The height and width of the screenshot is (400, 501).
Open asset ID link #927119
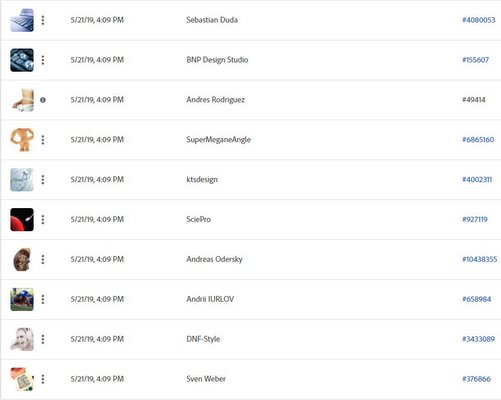(475, 219)
